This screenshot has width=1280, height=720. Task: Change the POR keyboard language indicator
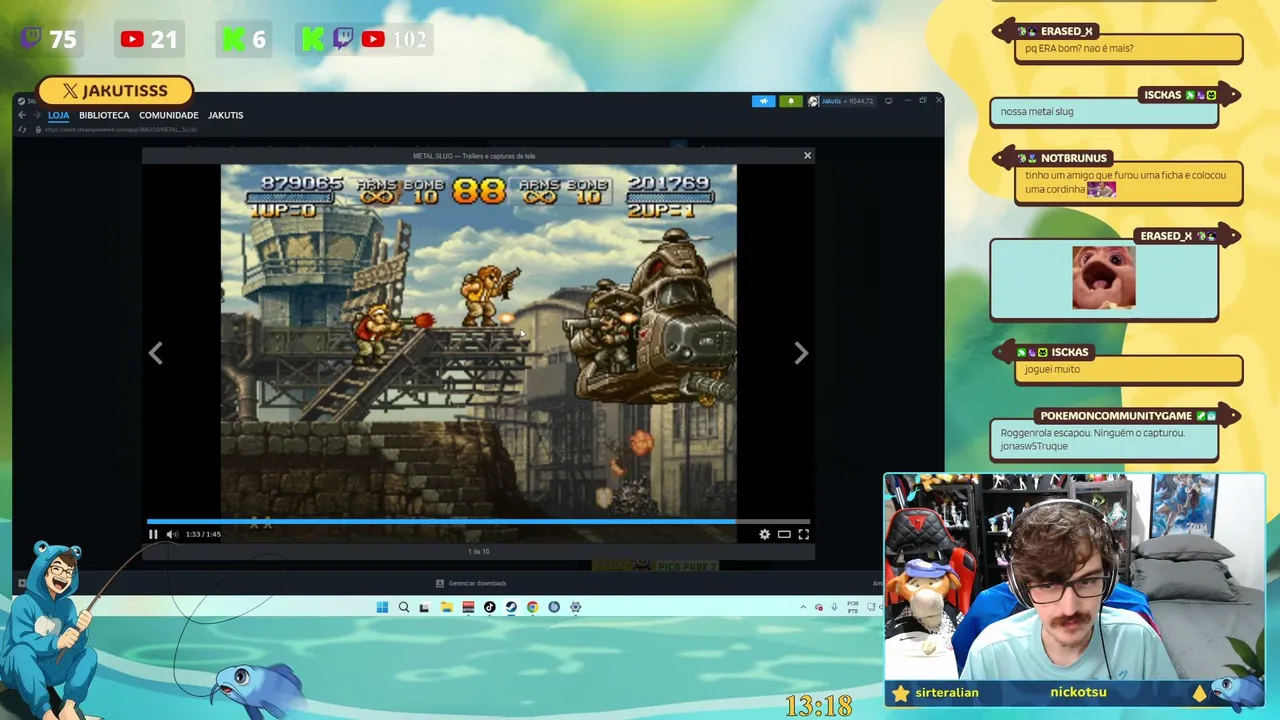click(x=853, y=607)
